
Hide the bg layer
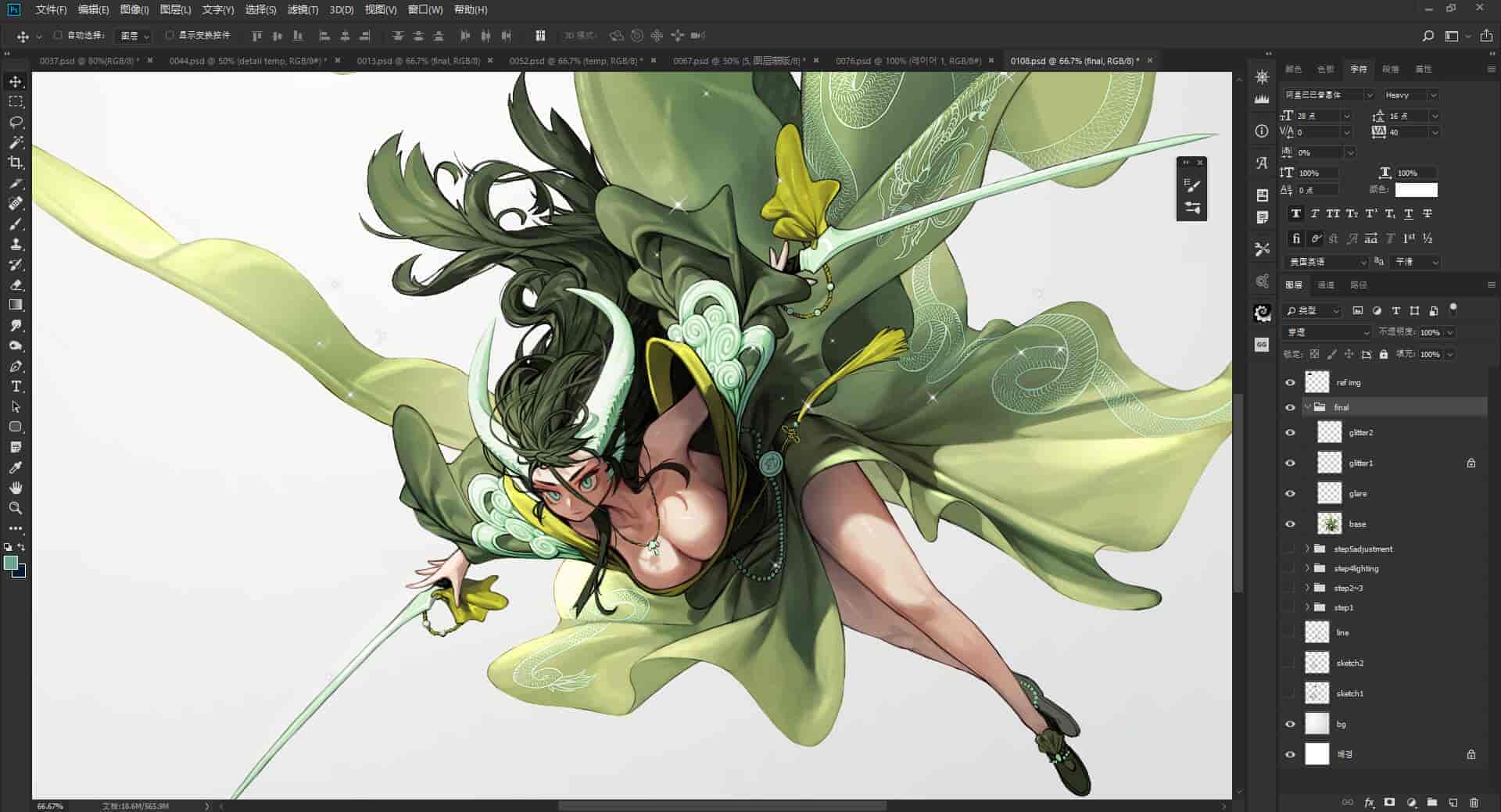1290,724
